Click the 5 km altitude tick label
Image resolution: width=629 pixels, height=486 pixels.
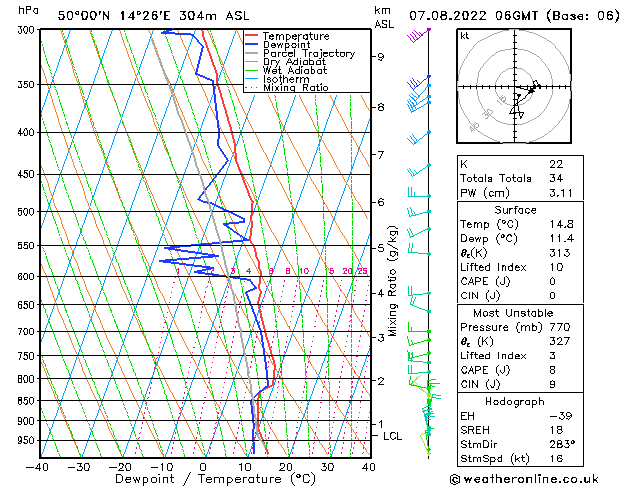(x=380, y=248)
